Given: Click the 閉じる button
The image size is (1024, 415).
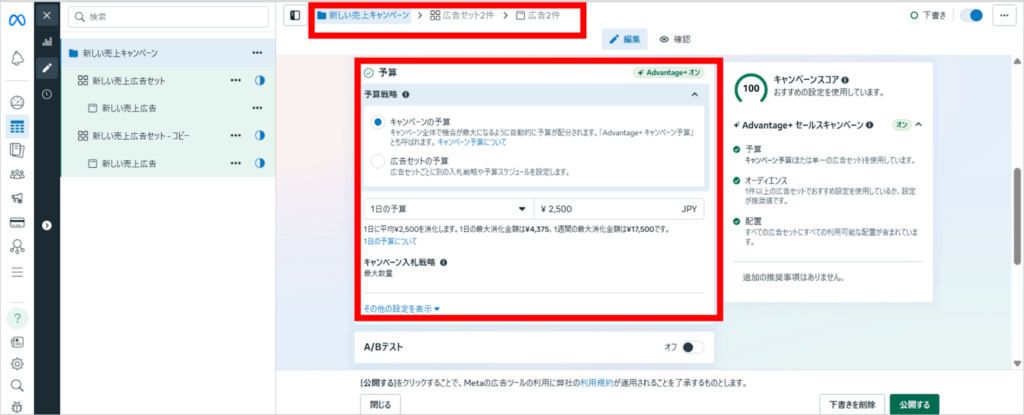Looking at the screenshot, I should tap(381, 405).
